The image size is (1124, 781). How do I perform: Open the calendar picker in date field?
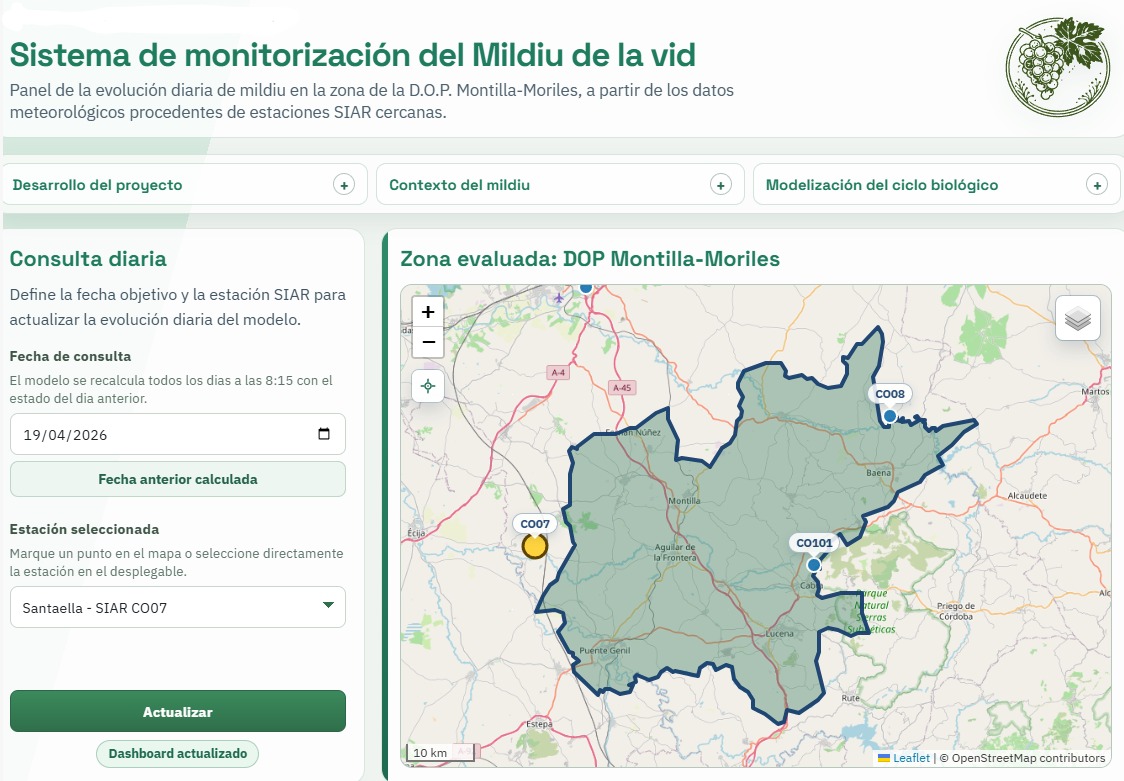tap(324, 434)
